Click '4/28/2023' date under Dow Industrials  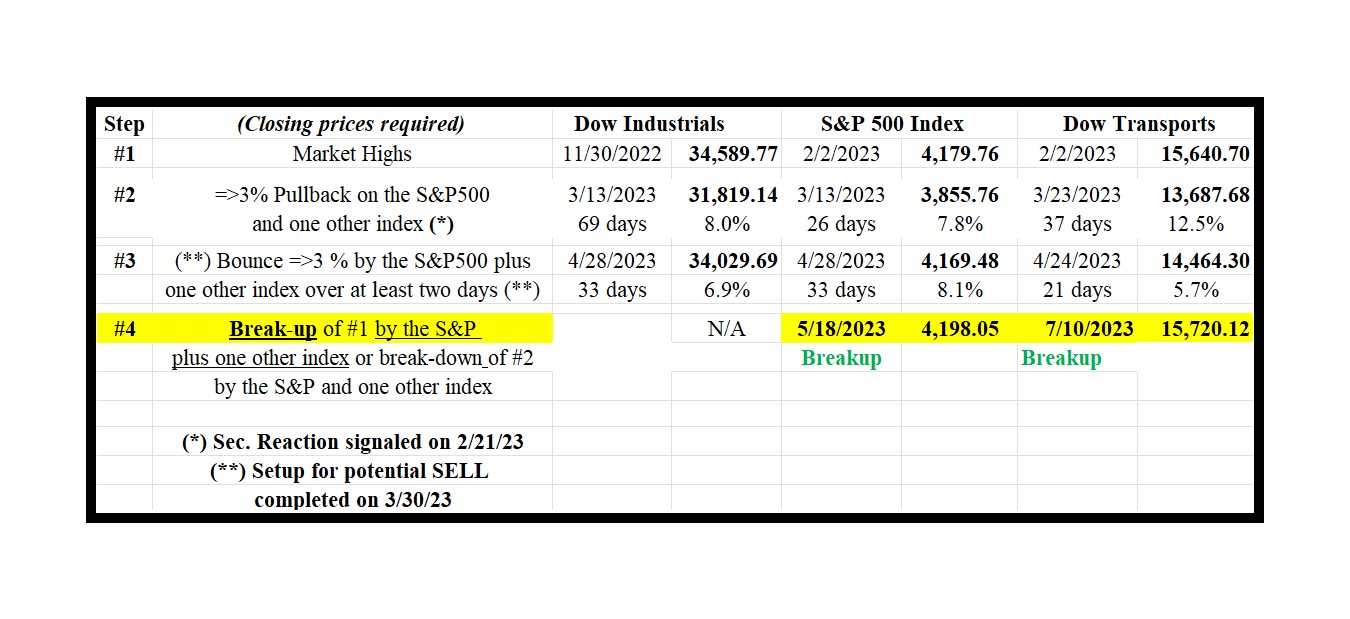612,261
